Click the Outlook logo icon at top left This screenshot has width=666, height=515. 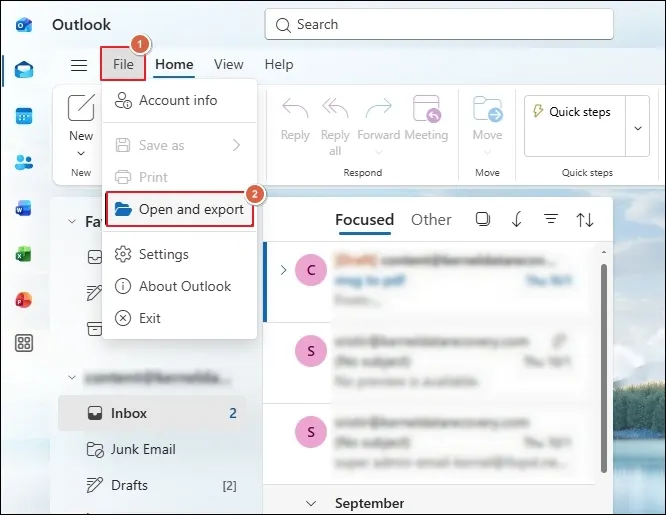pos(24,24)
